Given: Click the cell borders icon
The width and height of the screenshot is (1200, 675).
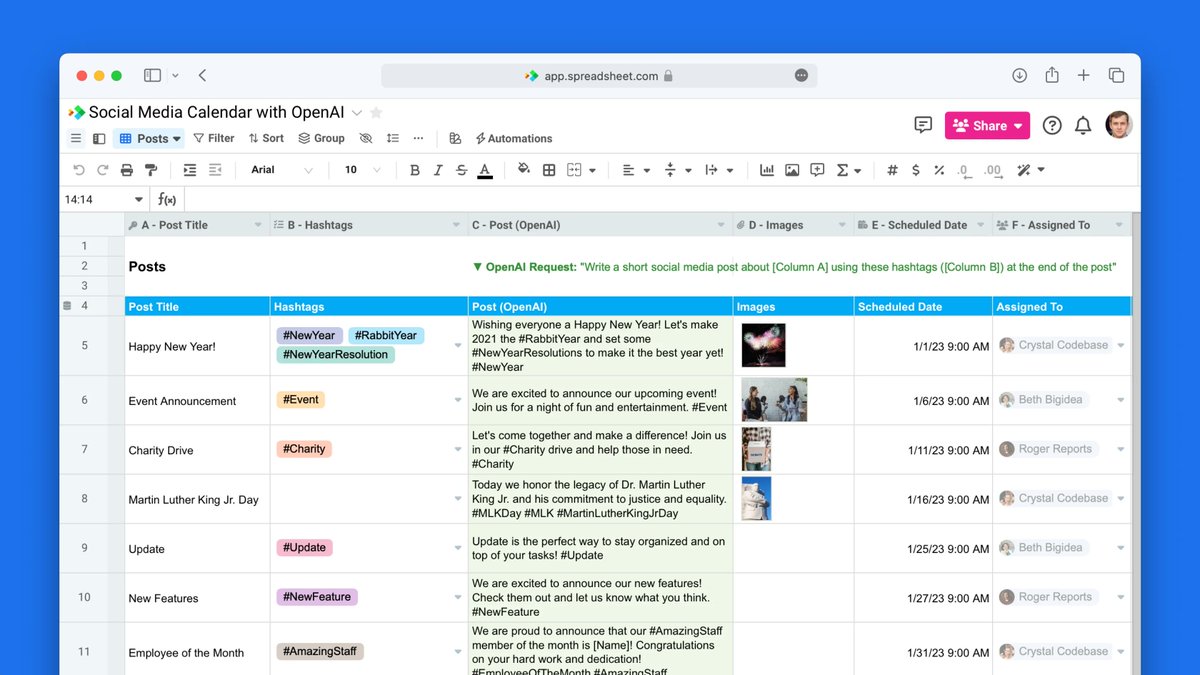Looking at the screenshot, I should 549,170.
